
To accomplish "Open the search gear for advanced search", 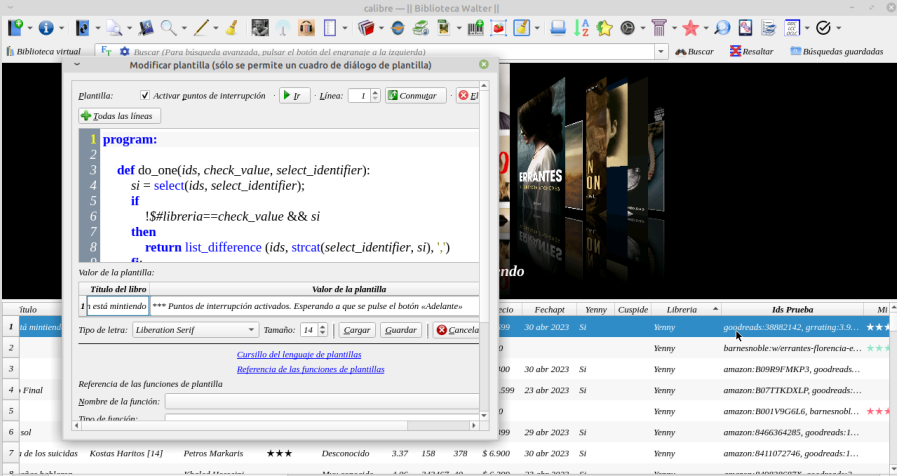I will click(x=125, y=51).
